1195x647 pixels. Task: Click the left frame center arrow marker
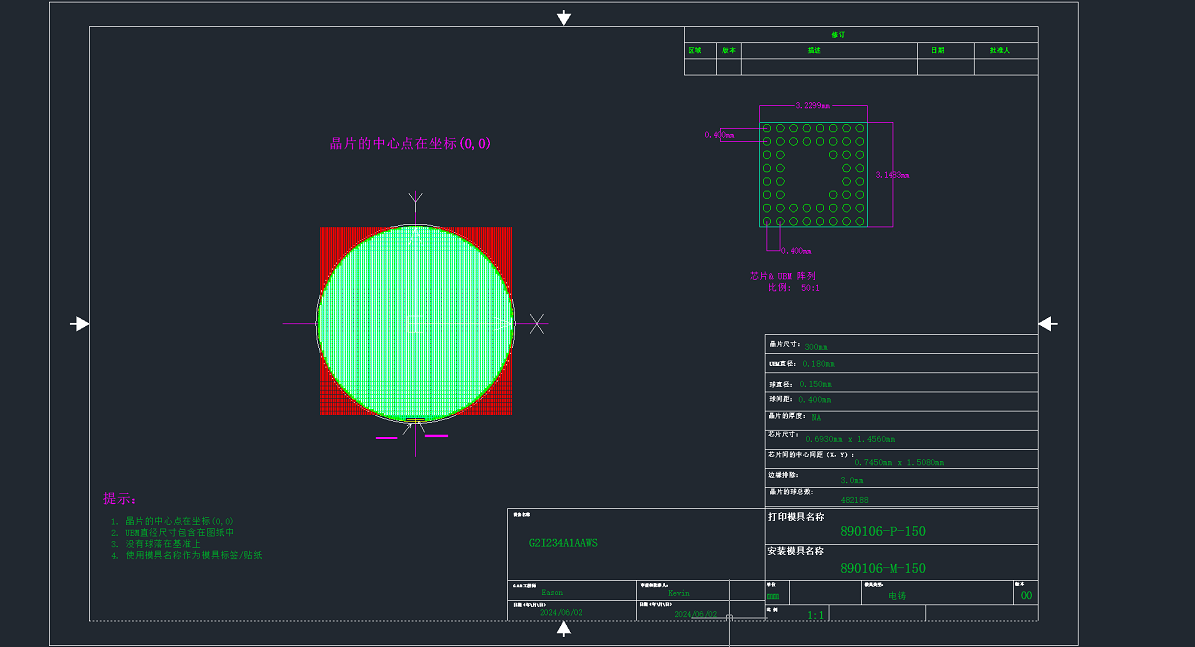coord(80,324)
